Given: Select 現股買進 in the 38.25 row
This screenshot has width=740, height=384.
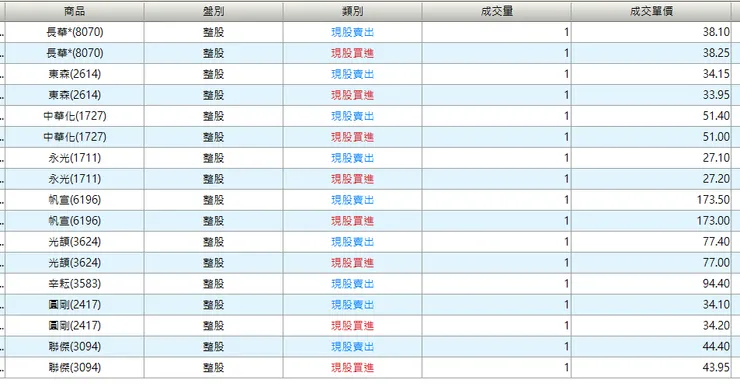Looking at the screenshot, I should [x=353, y=53].
